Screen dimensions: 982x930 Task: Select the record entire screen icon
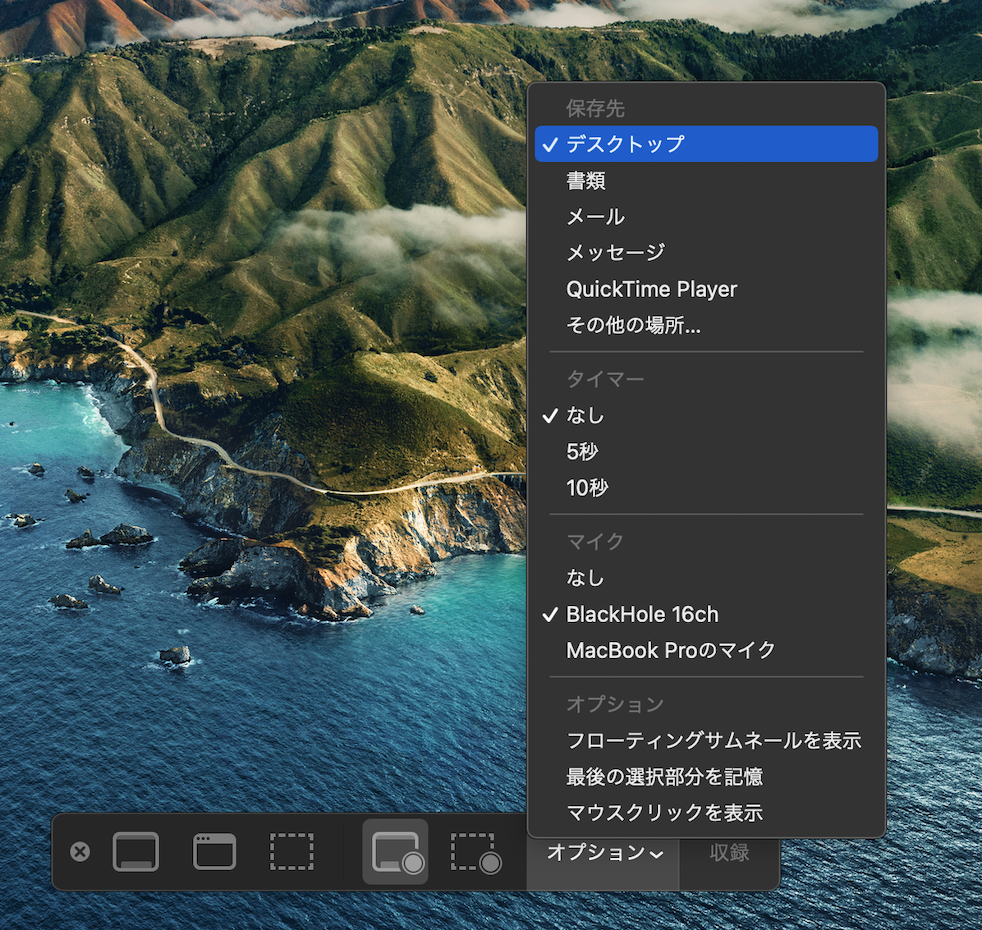pyautogui.click(x=396, y=852)
